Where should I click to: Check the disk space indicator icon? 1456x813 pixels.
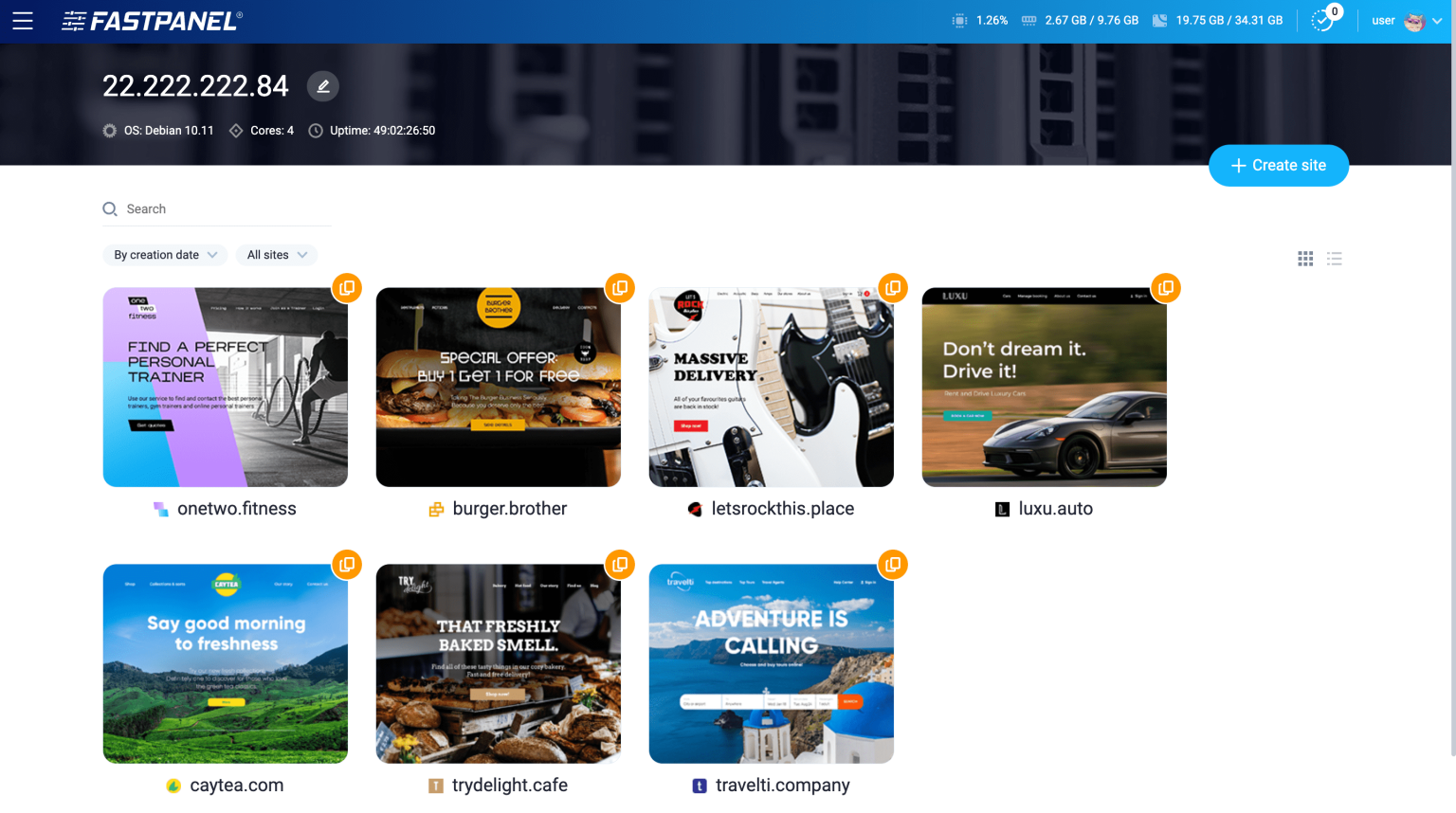coord(1159,19)
